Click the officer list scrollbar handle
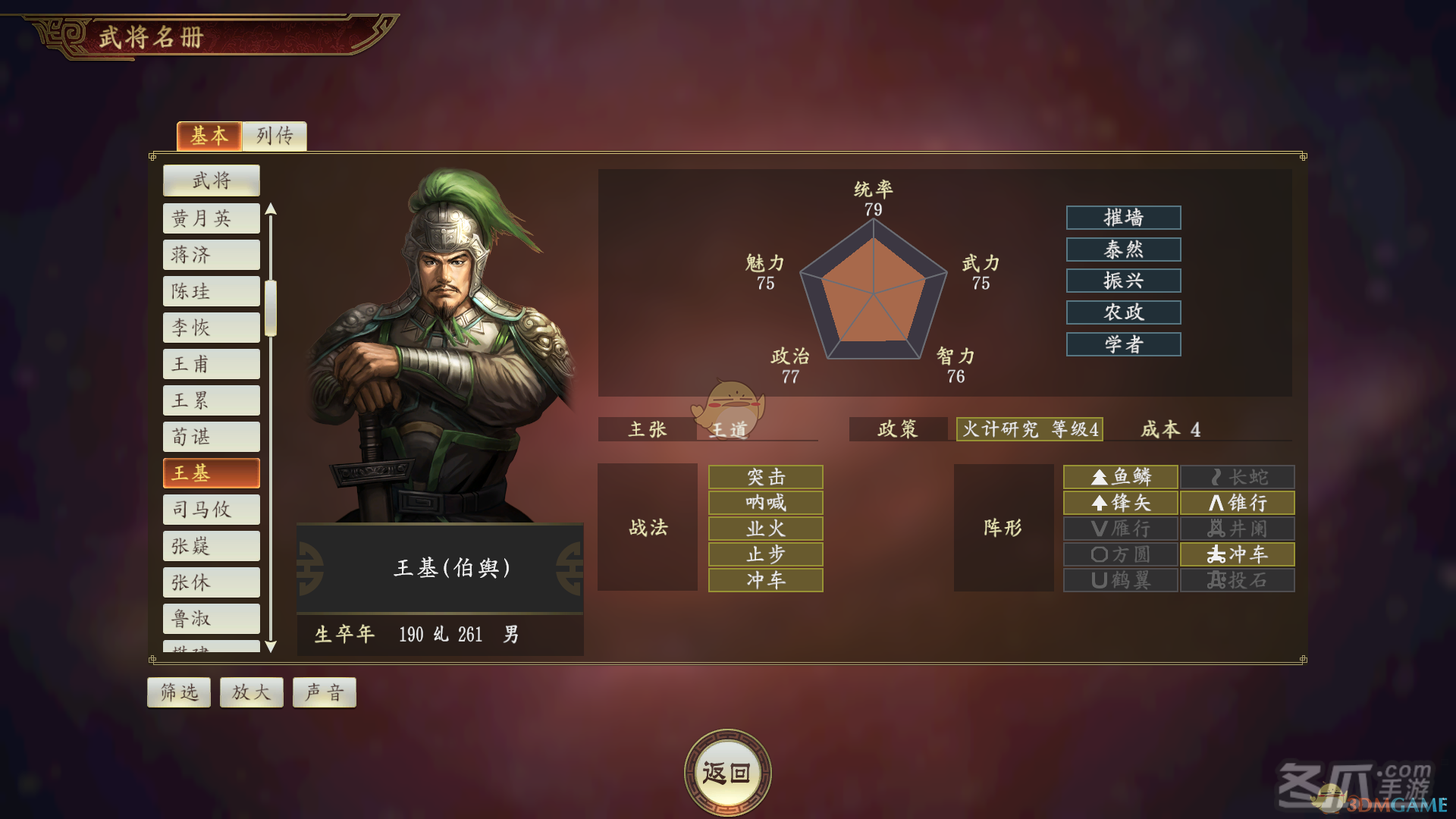 (271, 308)
